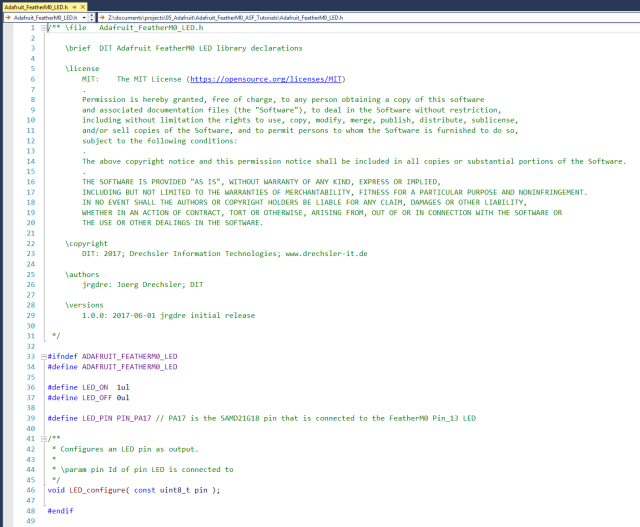Click 'jrgdre: Joerg Drechsler; DIT' on line 26
This screenshot has height=527, width=640.
coord(142,285)
